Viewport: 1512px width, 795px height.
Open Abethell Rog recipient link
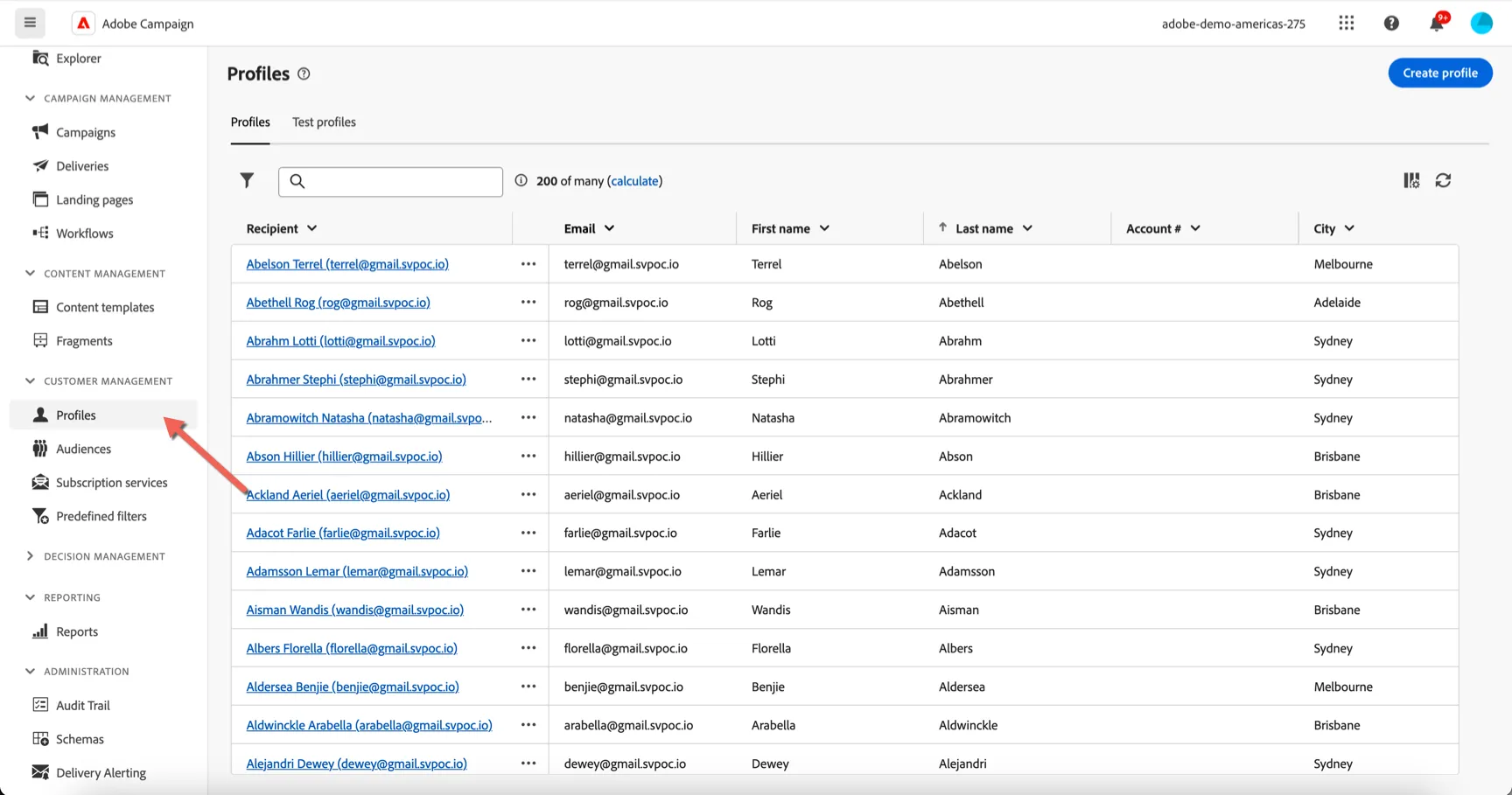[338, 303]
